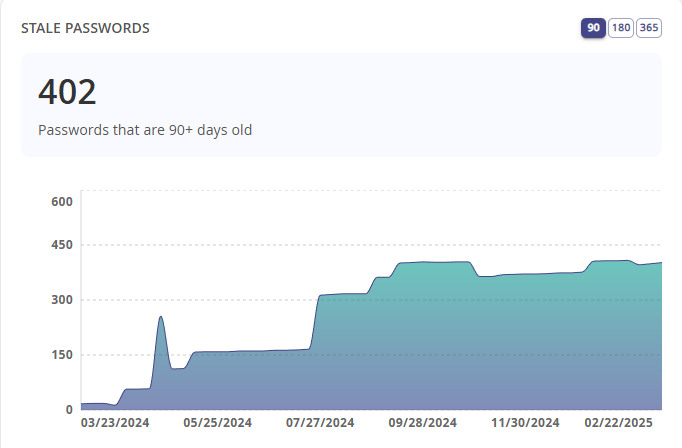The width and height of the screenshot is (682, 448).
Task: Click the 450 y-axis label
Action: coord(62,245)
